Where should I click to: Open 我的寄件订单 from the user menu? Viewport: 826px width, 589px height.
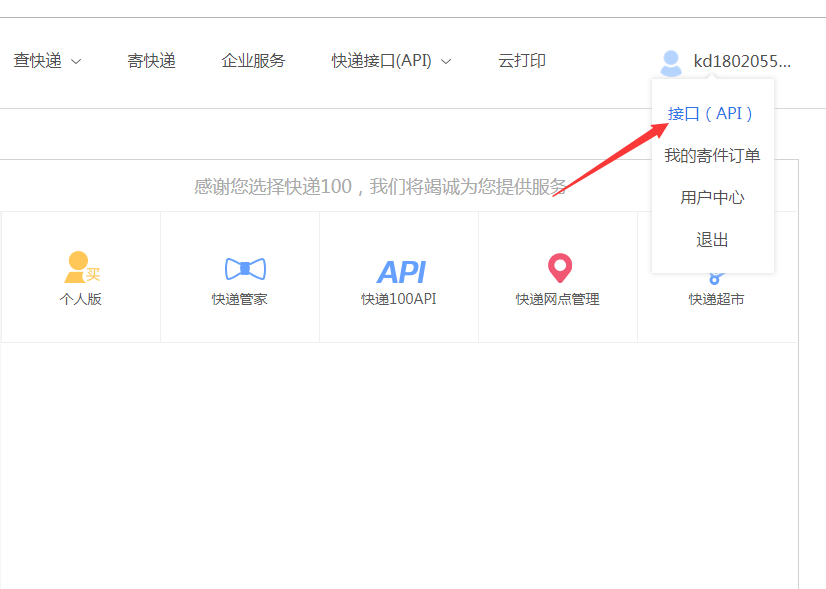(712, 156)
